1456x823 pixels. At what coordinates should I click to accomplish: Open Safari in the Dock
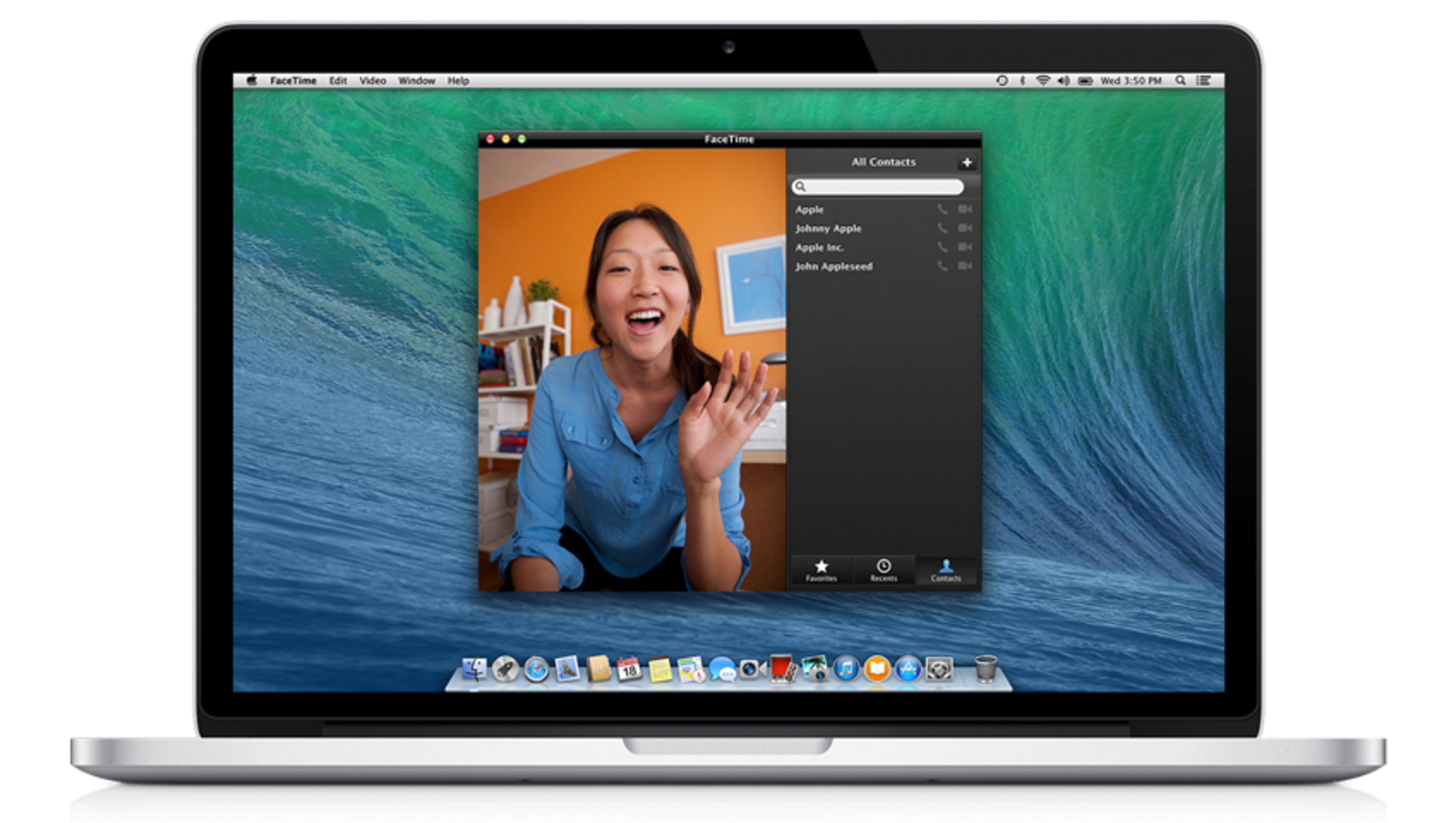click(536, 670)
